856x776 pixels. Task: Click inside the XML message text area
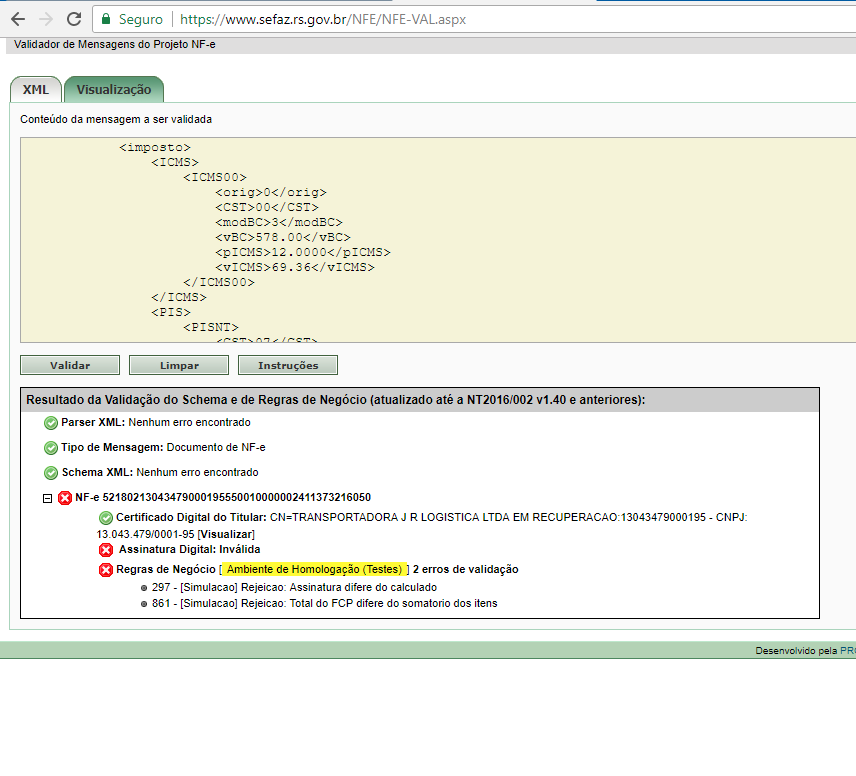point(438,240)
